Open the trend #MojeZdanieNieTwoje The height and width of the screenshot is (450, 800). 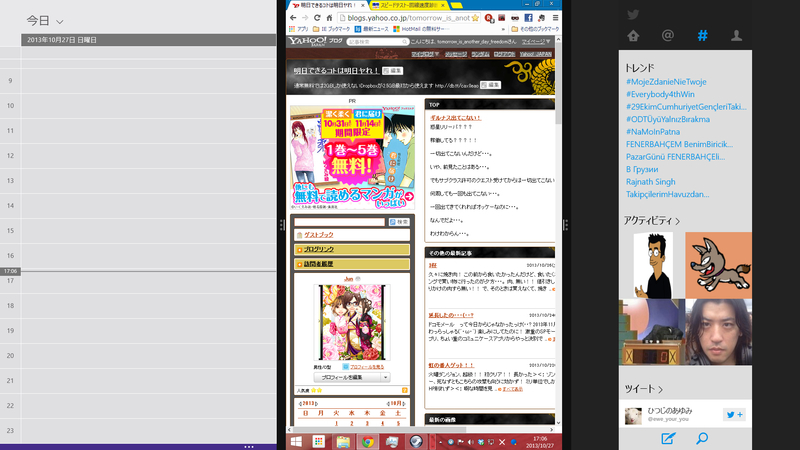point(666,82)
